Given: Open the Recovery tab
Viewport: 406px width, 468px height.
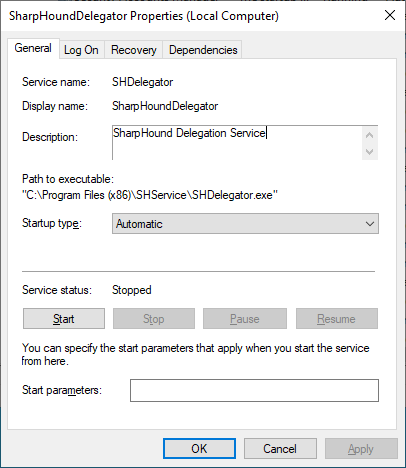Looking at the screenshot, I should pos(134,50).
